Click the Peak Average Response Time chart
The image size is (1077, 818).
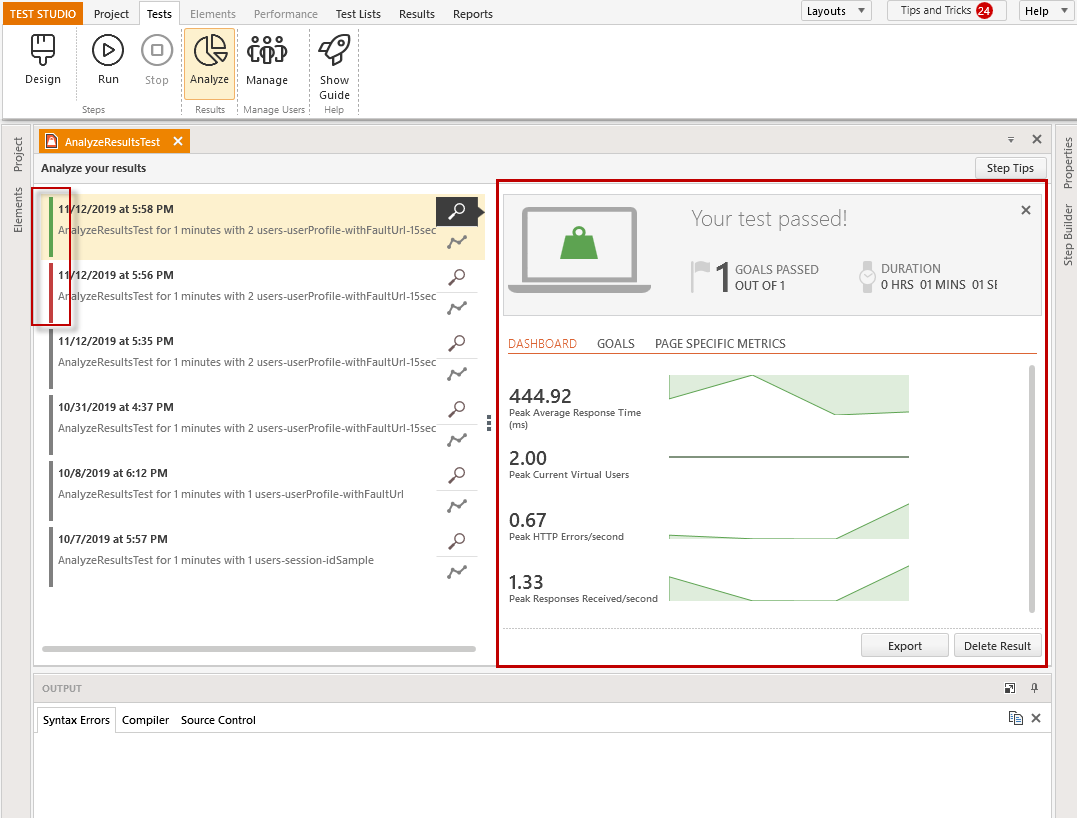click(789, 395)
